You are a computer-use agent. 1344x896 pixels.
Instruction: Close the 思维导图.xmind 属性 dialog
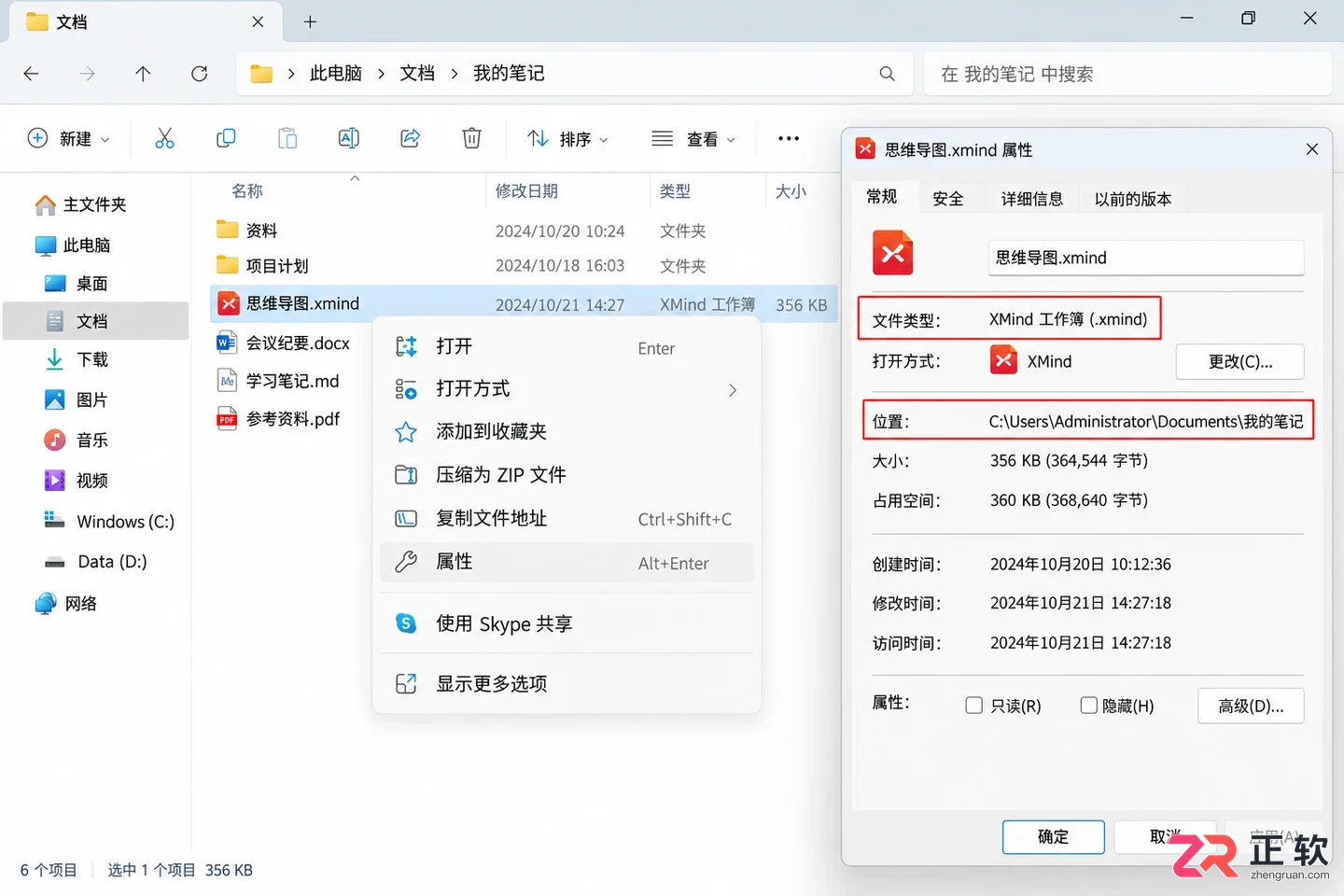(1311, 149)
